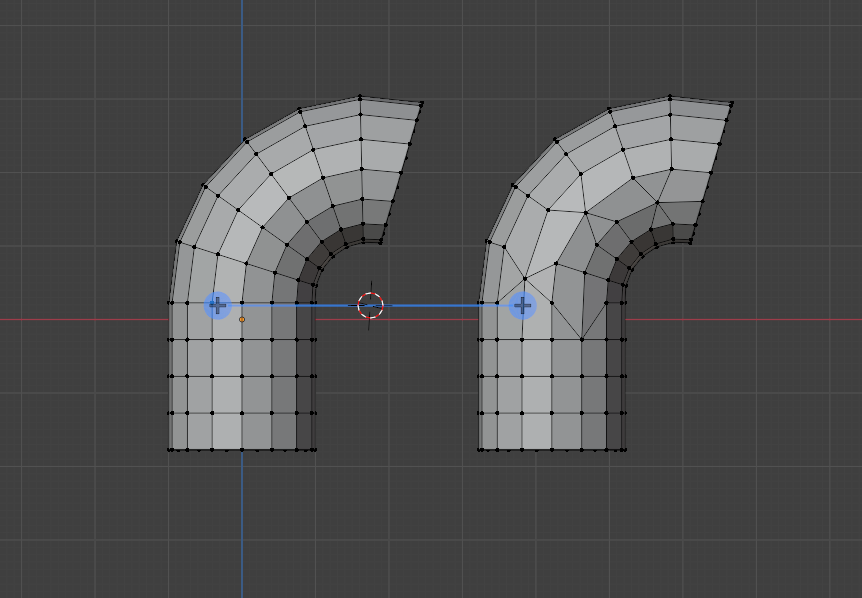This screenshot has width=862, height=598.
Task: Select the top-right corner vertex of left pipe
Action: (422, 103)
